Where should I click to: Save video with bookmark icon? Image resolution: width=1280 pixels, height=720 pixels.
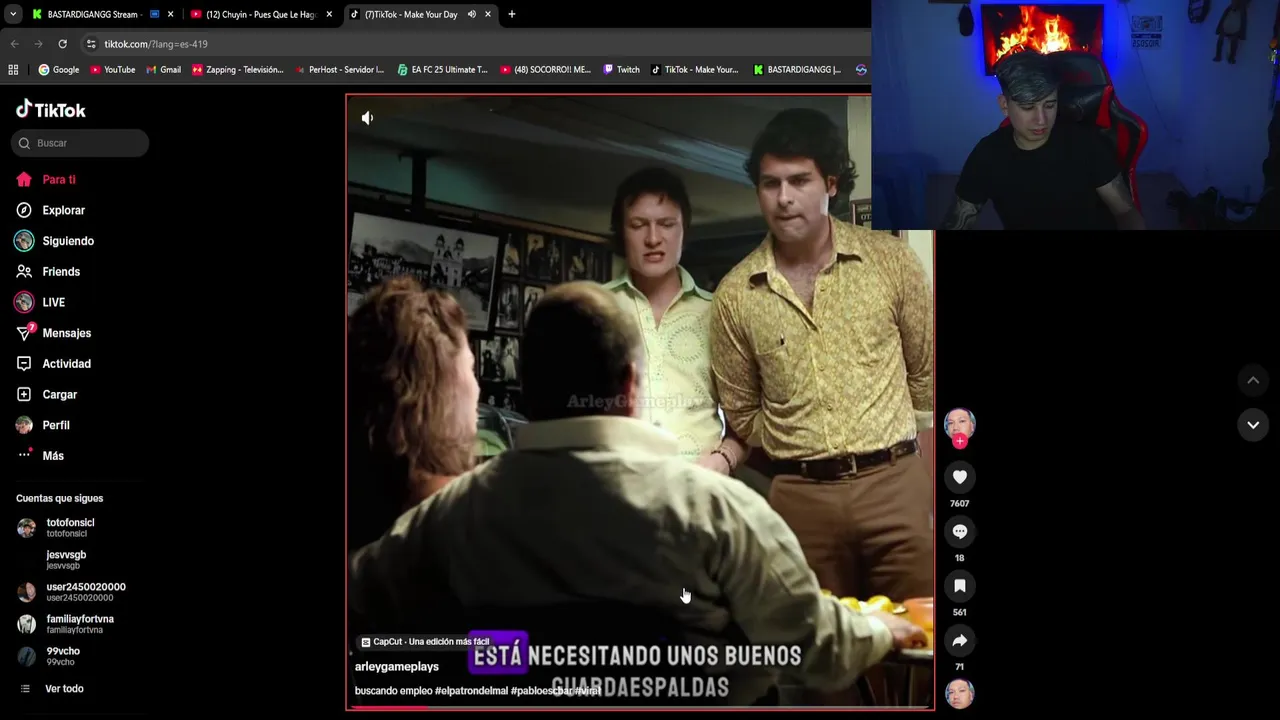tap(959, 586)
